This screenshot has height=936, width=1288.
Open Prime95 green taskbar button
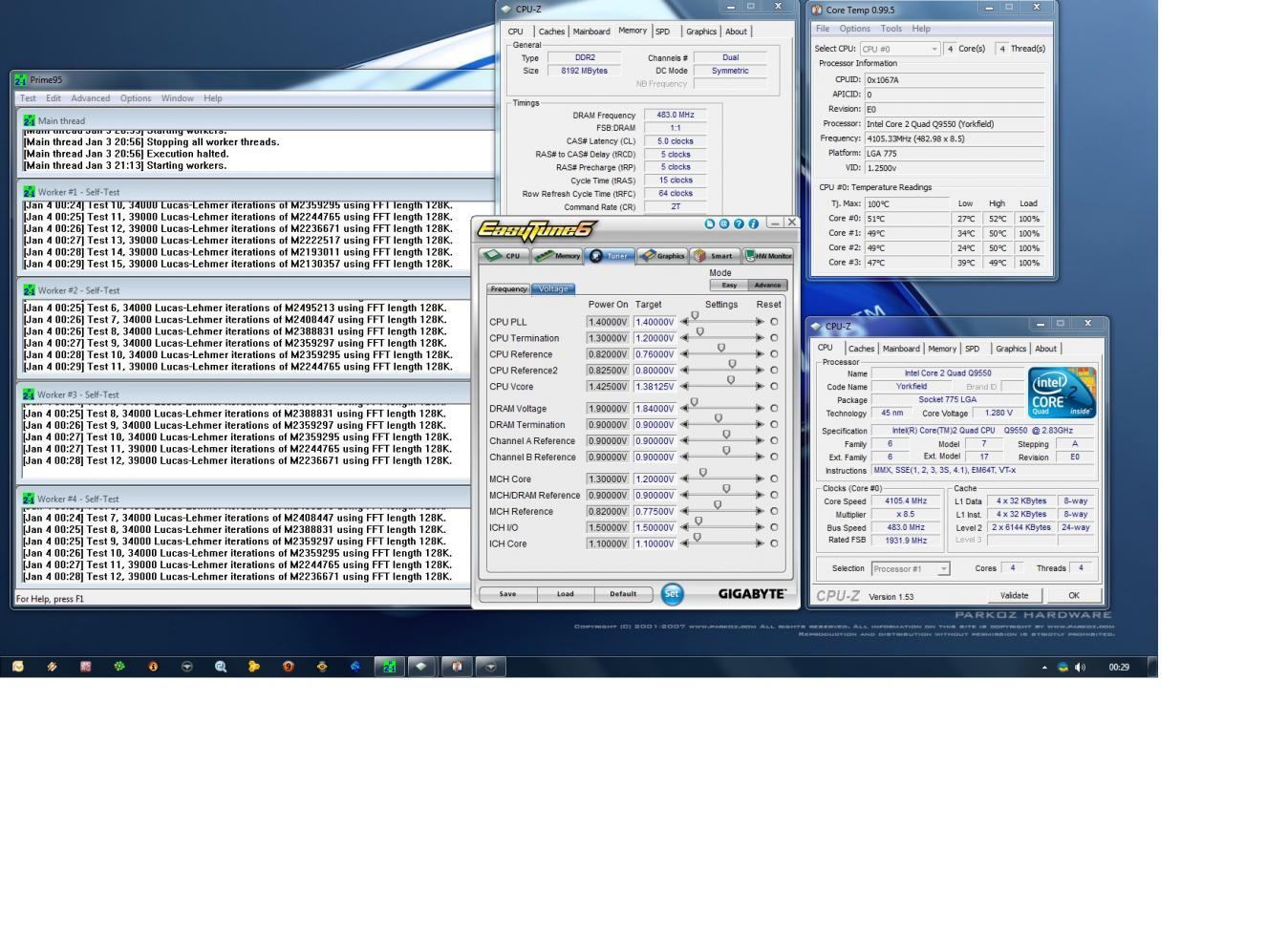(x=389, y=667)
